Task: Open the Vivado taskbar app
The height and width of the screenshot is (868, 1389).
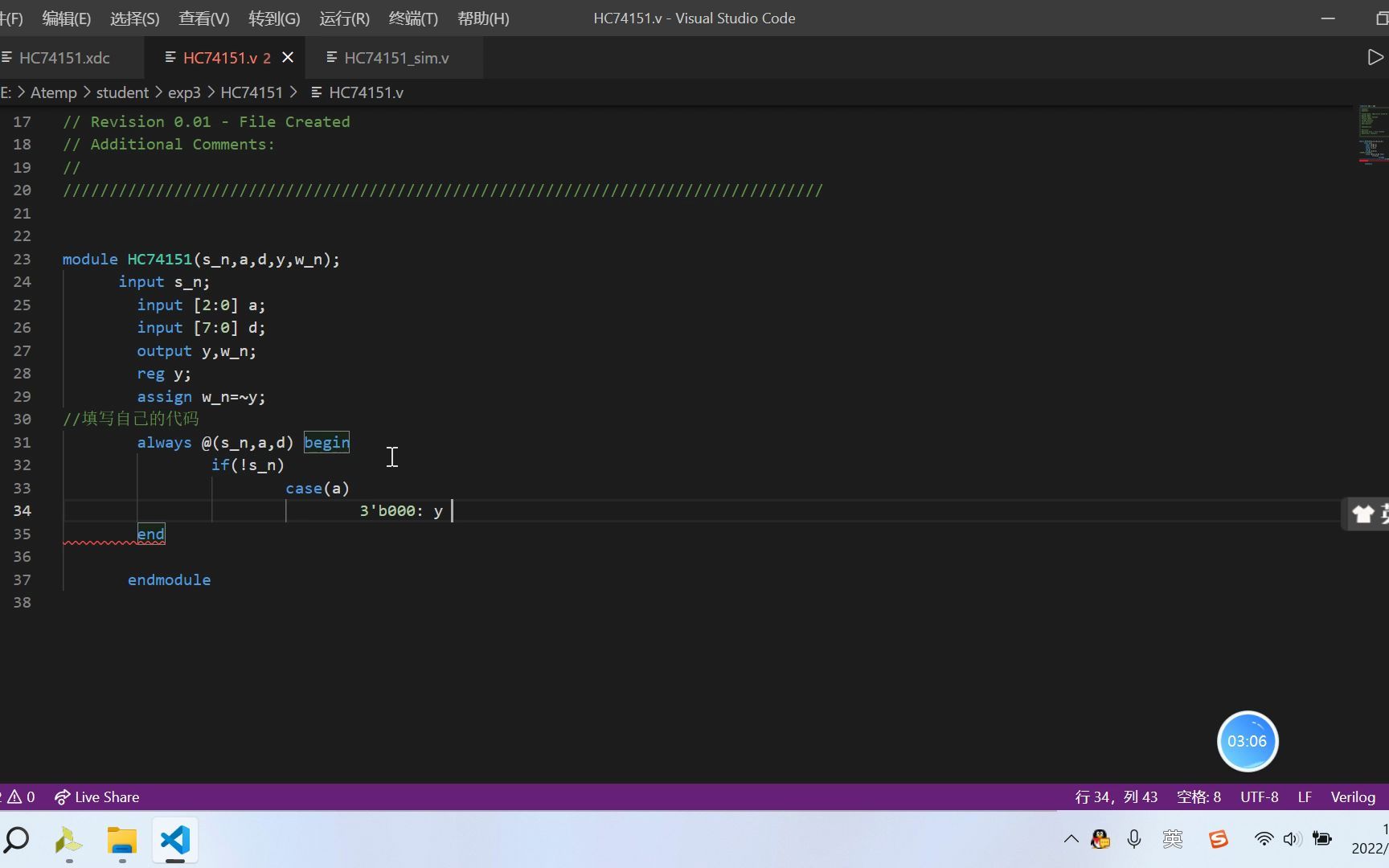Action: click(x=68, y=841)
